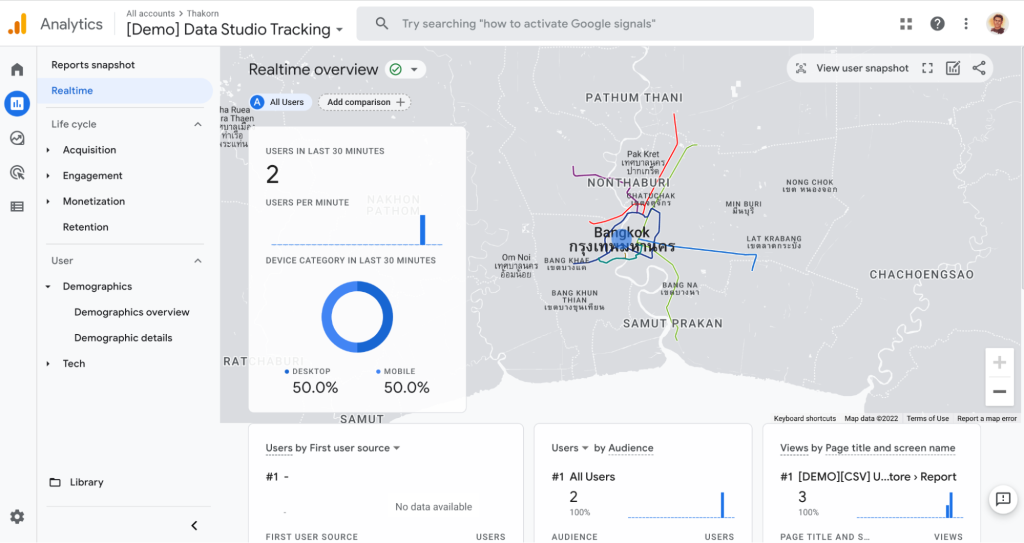Open the Reports icon in left rail

click(17, 103)
